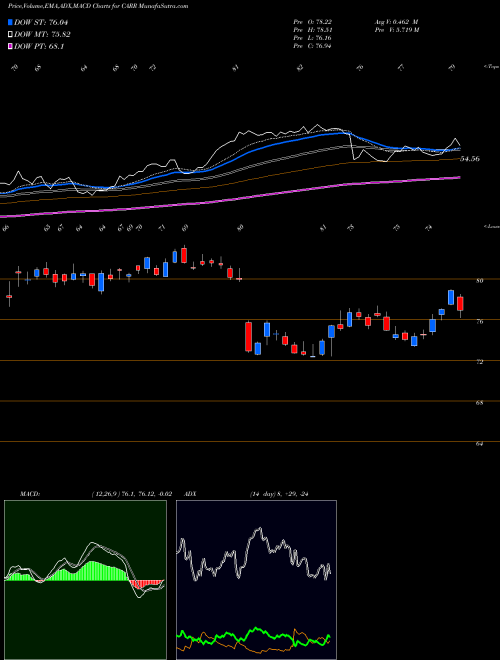Click the '<Lows' label beside the chart
500x660 pixels.
492,226
